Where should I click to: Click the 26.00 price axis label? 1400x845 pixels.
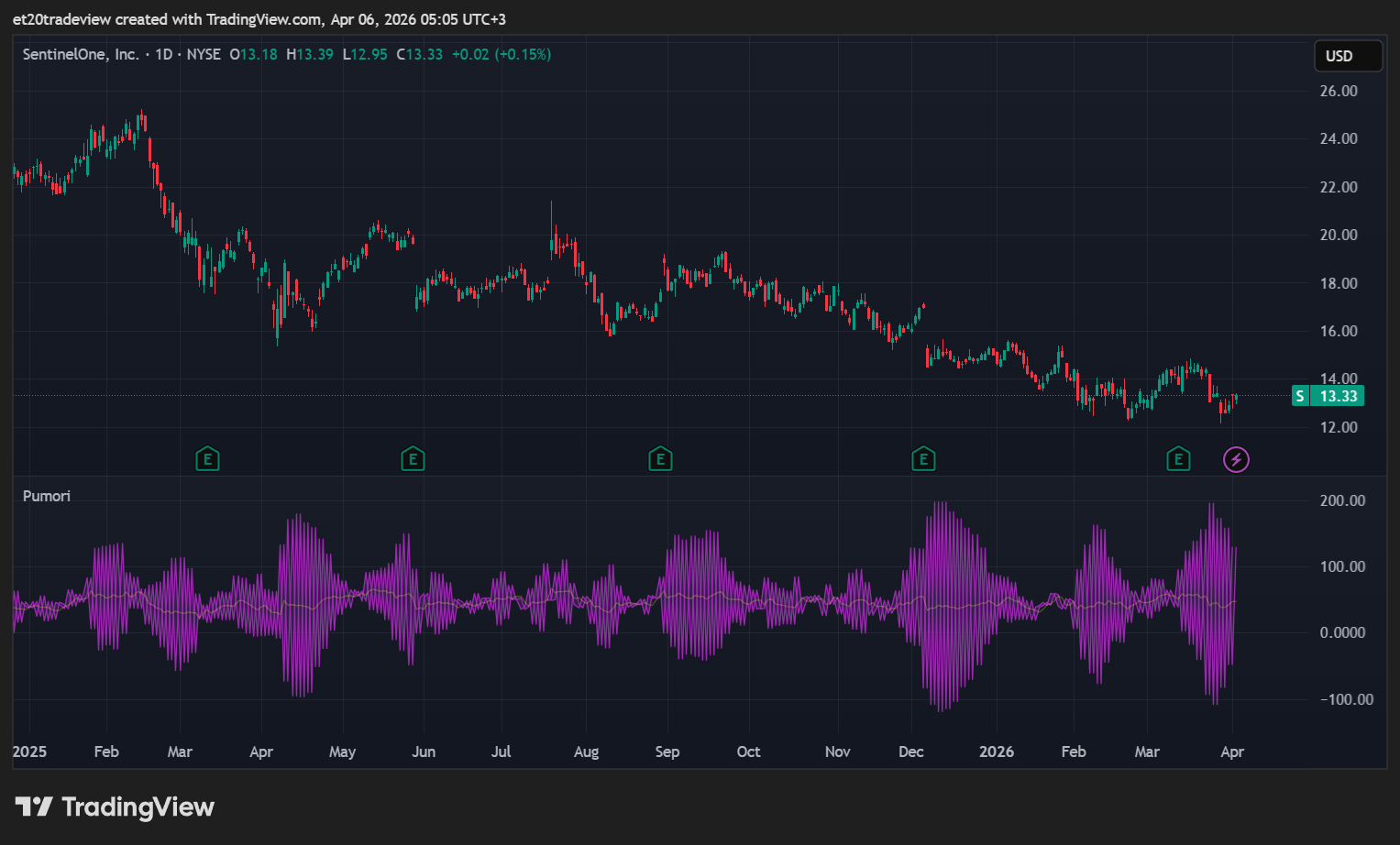coord(1339,91)
